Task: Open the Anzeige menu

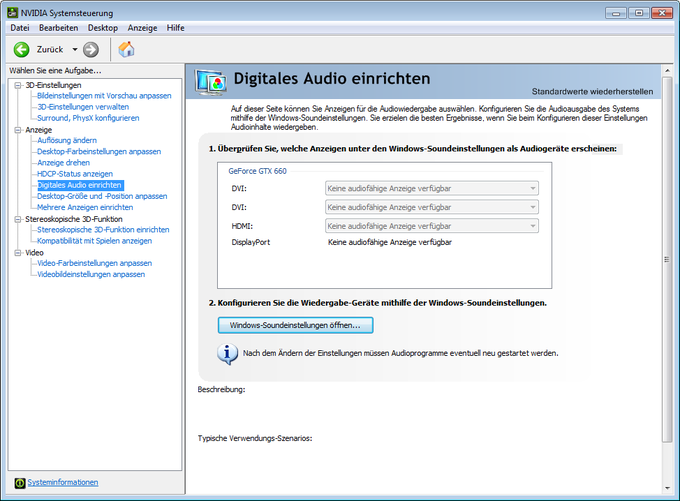Action: pos(142,28)
